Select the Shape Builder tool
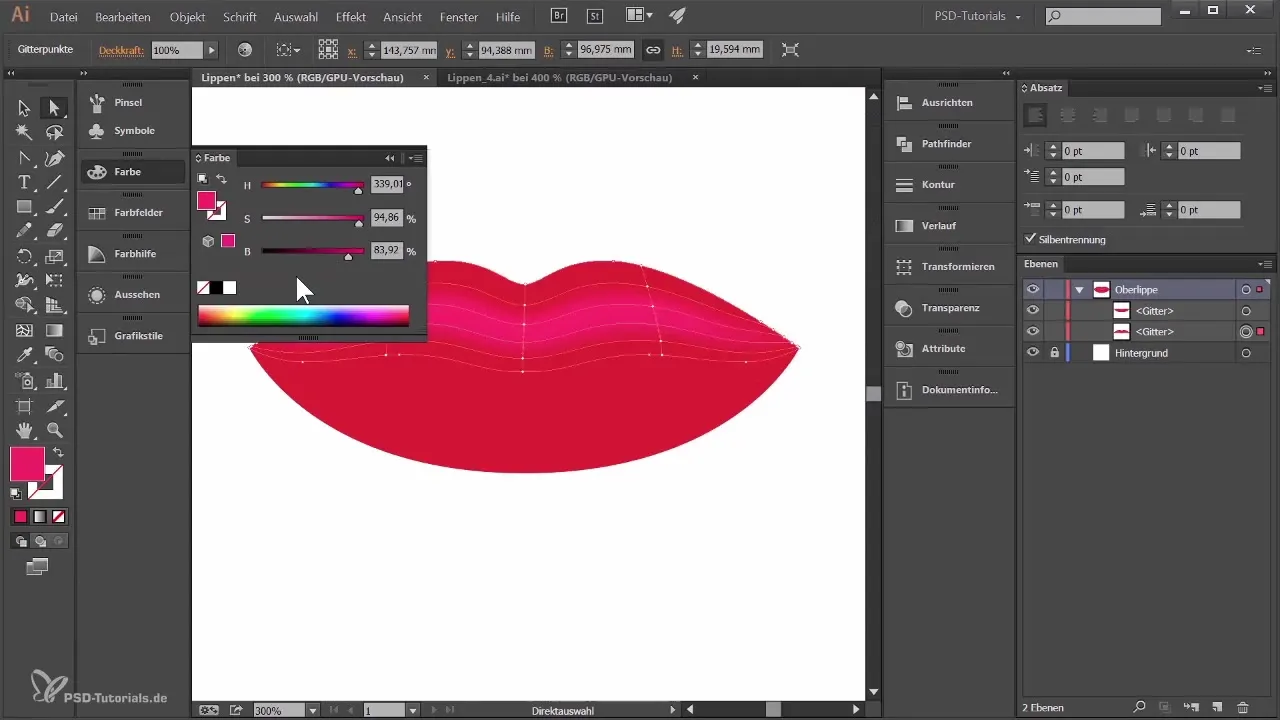 point(24,305)
